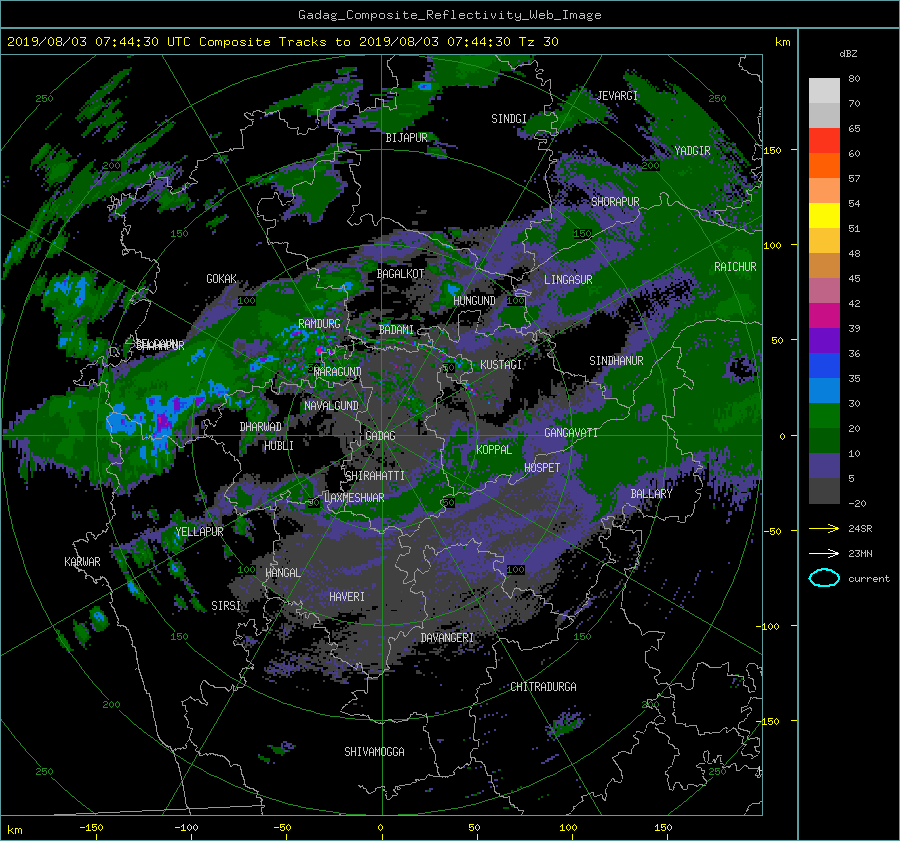
Task: Click the NARAGUND city label
Action: pyautogui.click(x=338, y=372)
